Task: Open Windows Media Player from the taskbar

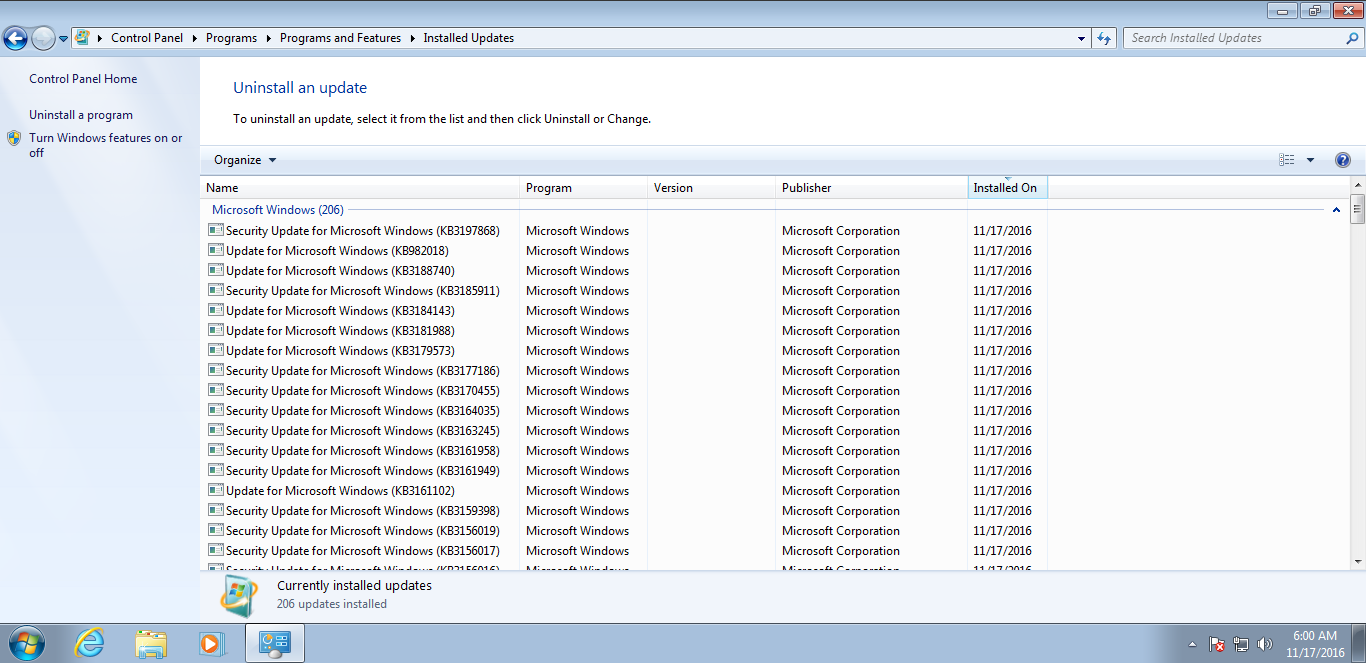Action: point(212,643)
